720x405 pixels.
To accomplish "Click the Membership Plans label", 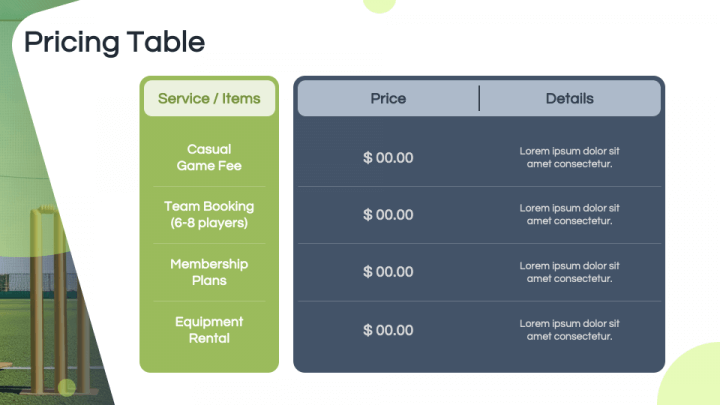I will click(x=209, y=272).
